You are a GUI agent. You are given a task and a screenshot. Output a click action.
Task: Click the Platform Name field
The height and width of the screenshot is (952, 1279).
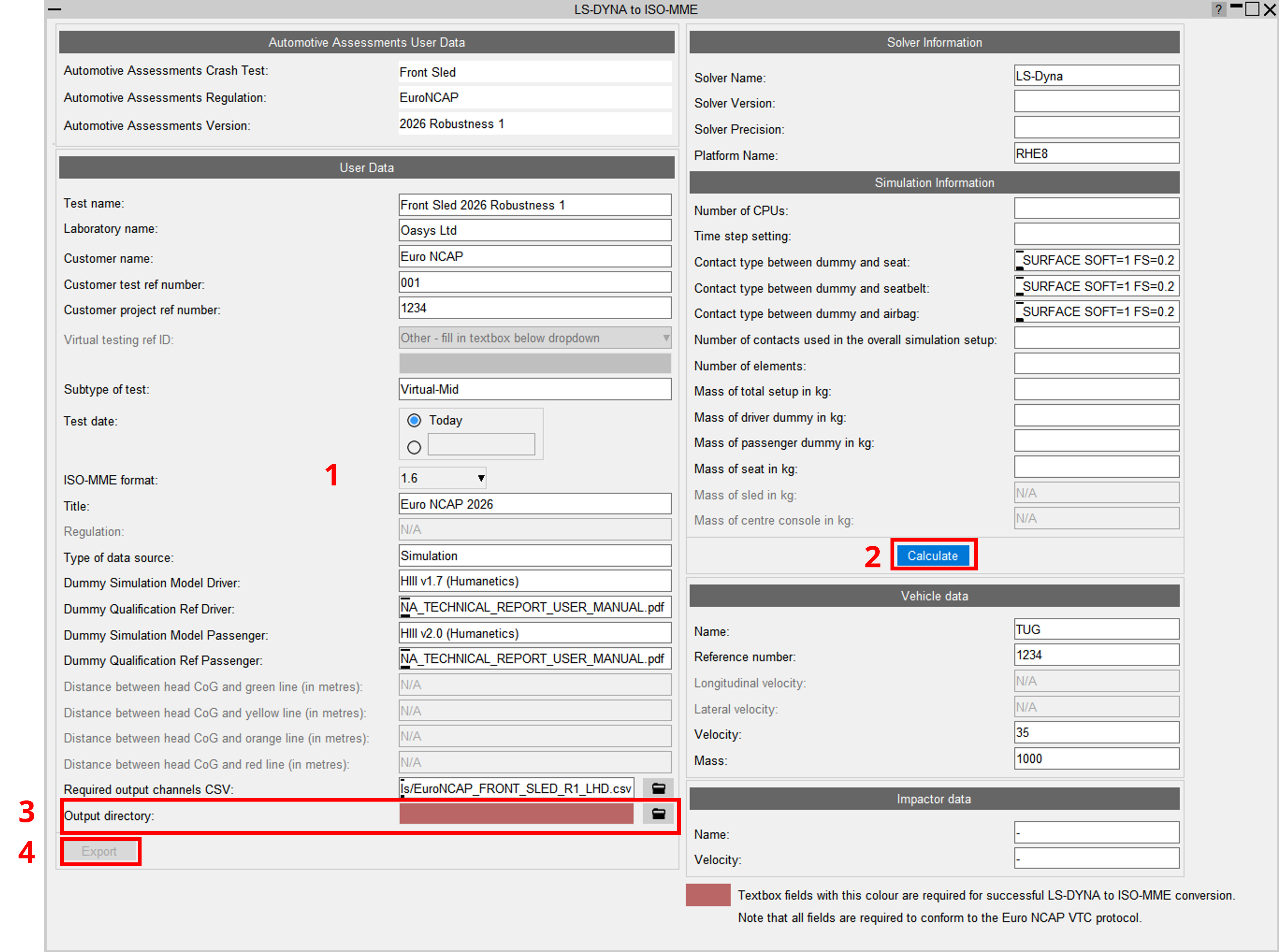tap(1097, 153)
